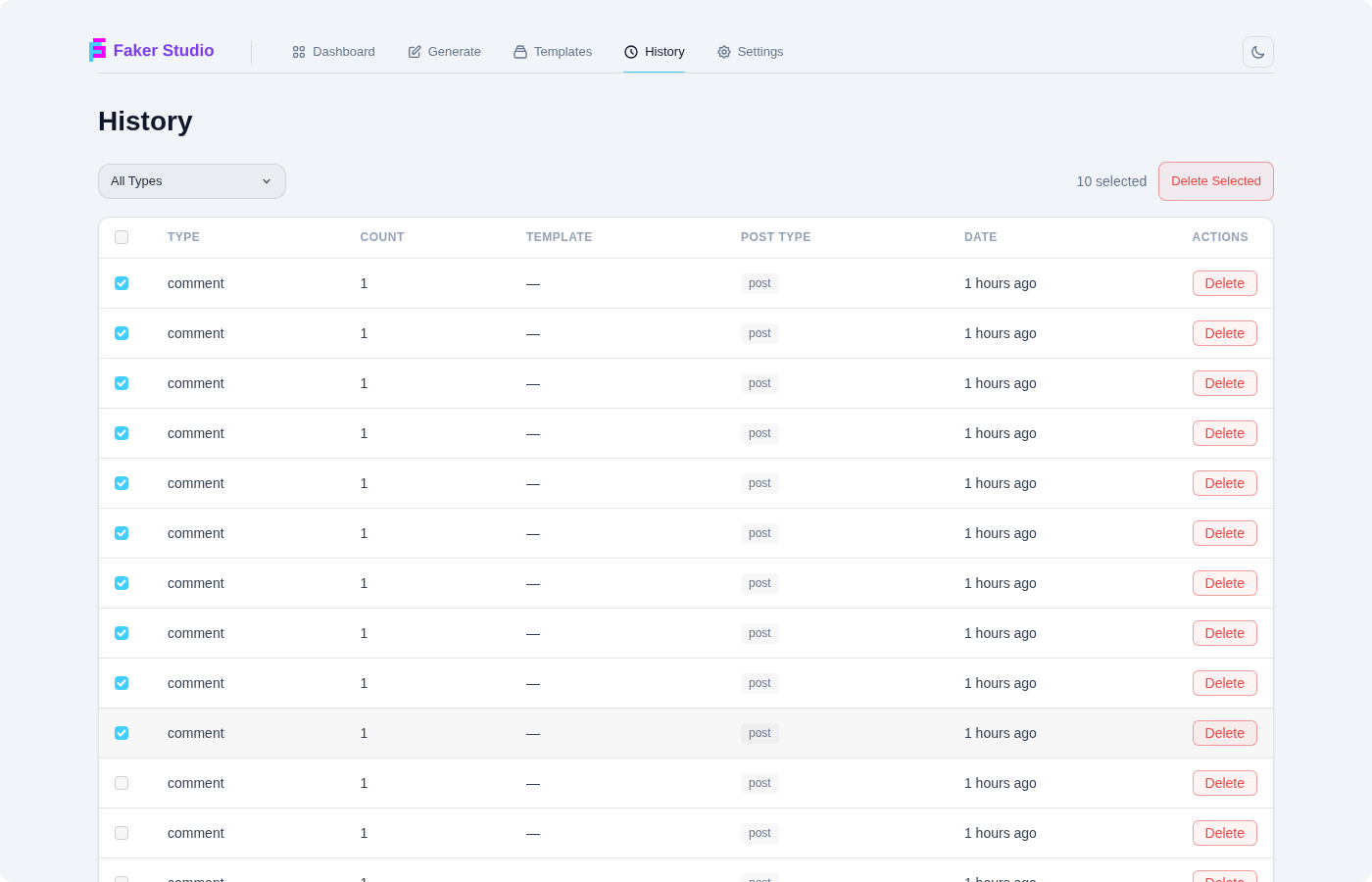Uncheck the checkbox in the highlighted row
1372x882 pixels.
coord(122,733)
